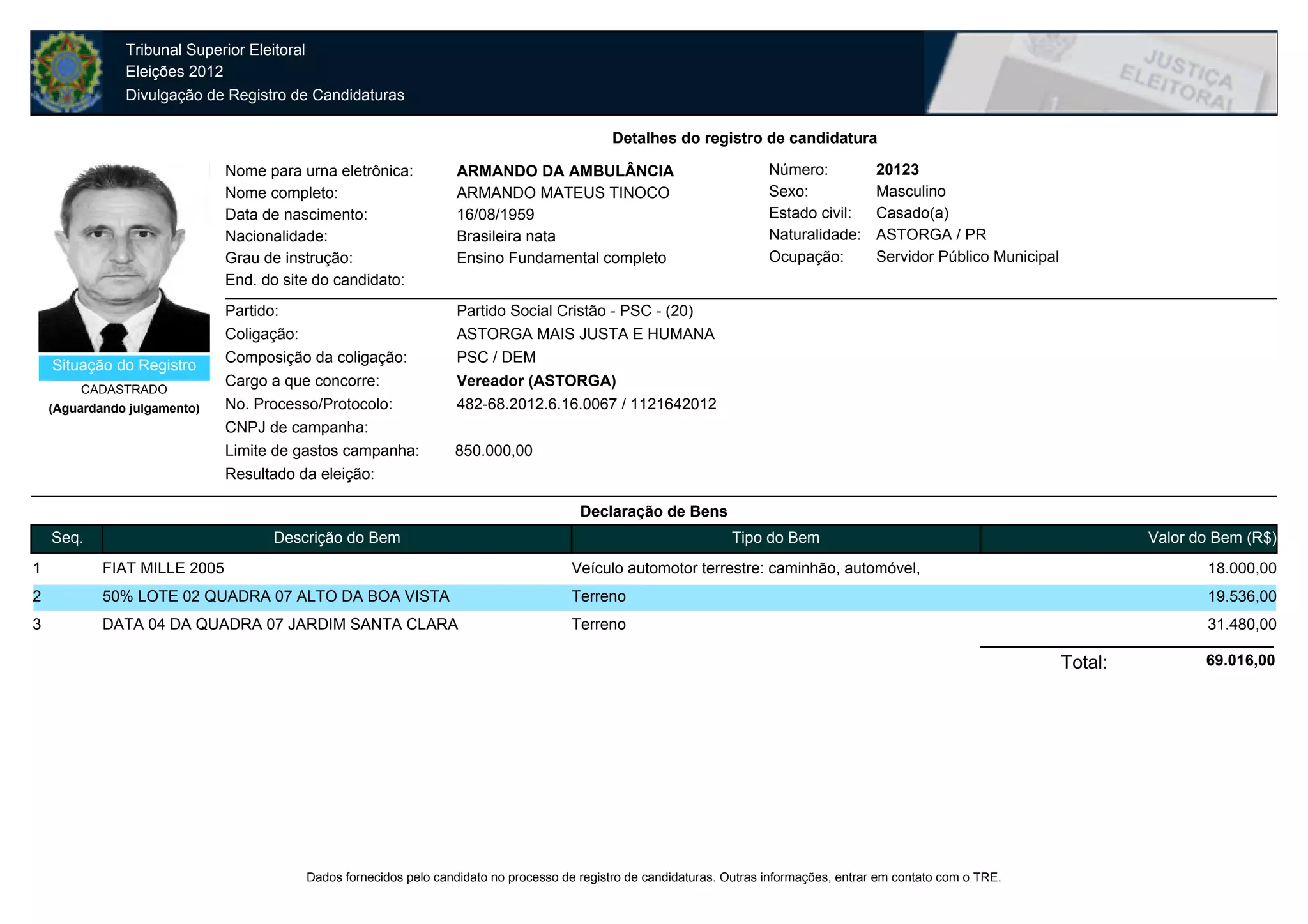The height and width of the screenshot is (924, 1308).
Task: Click the Tipo do Bem column header
Action: [x=775, y=538]
